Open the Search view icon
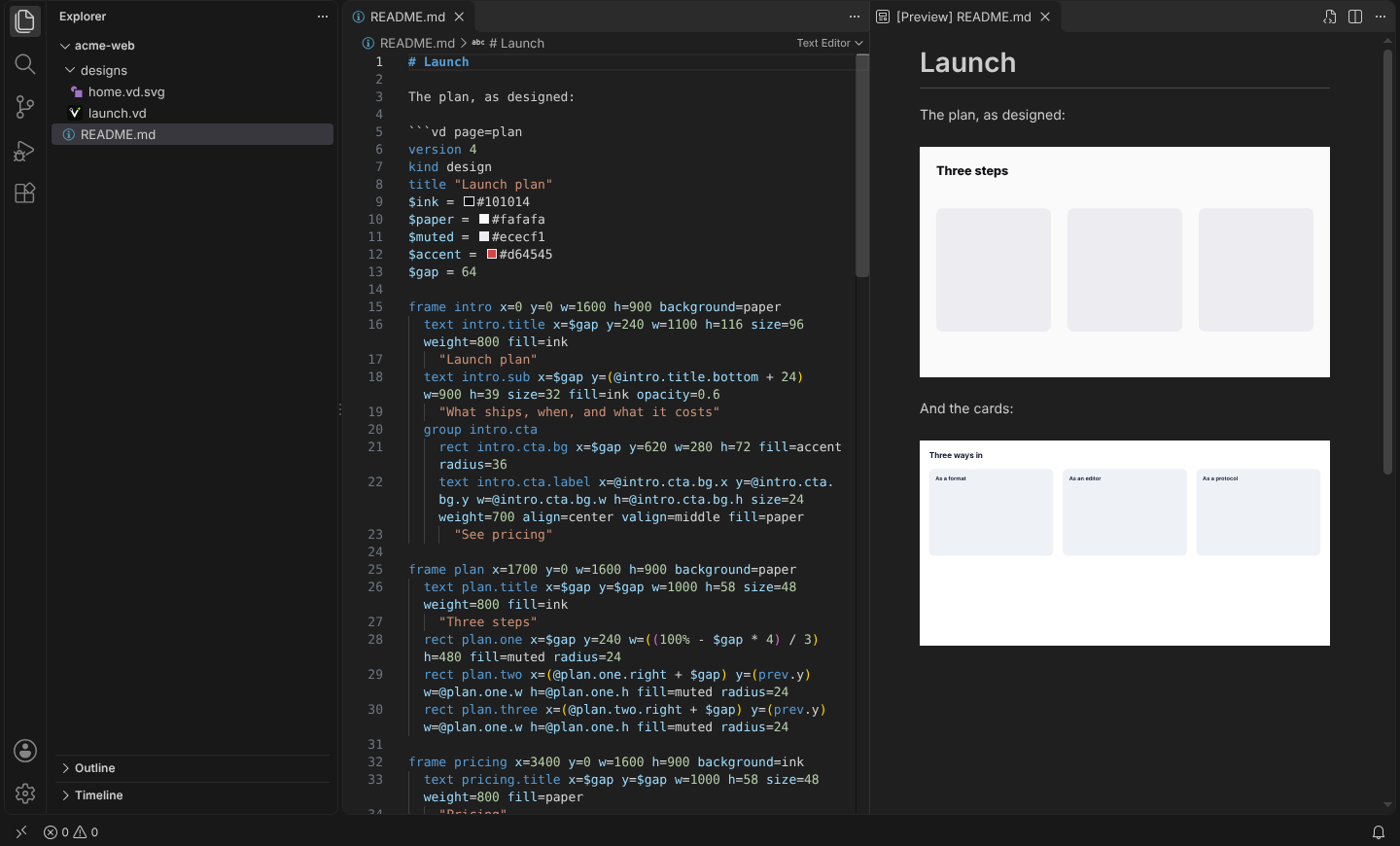 [x=25, y=64]
